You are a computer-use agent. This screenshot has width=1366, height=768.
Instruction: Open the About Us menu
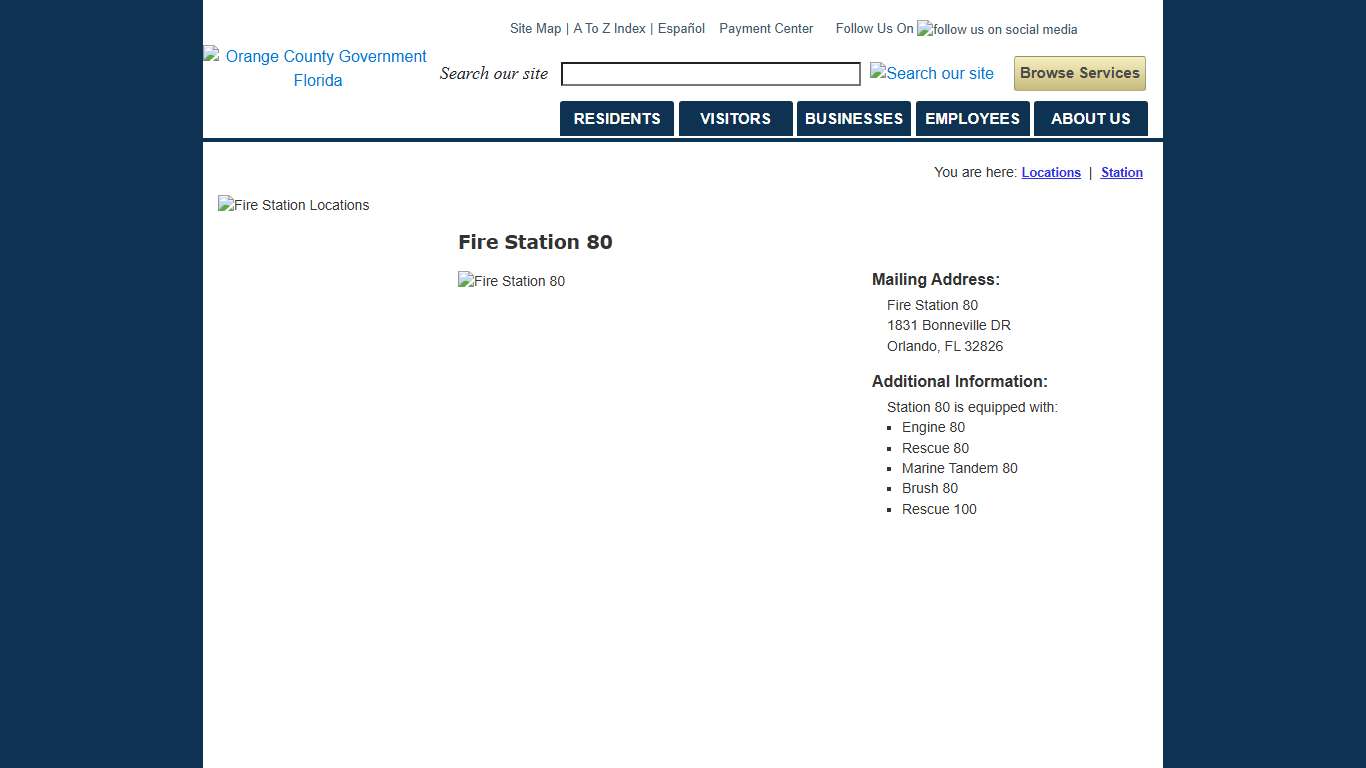[1090, 119]
